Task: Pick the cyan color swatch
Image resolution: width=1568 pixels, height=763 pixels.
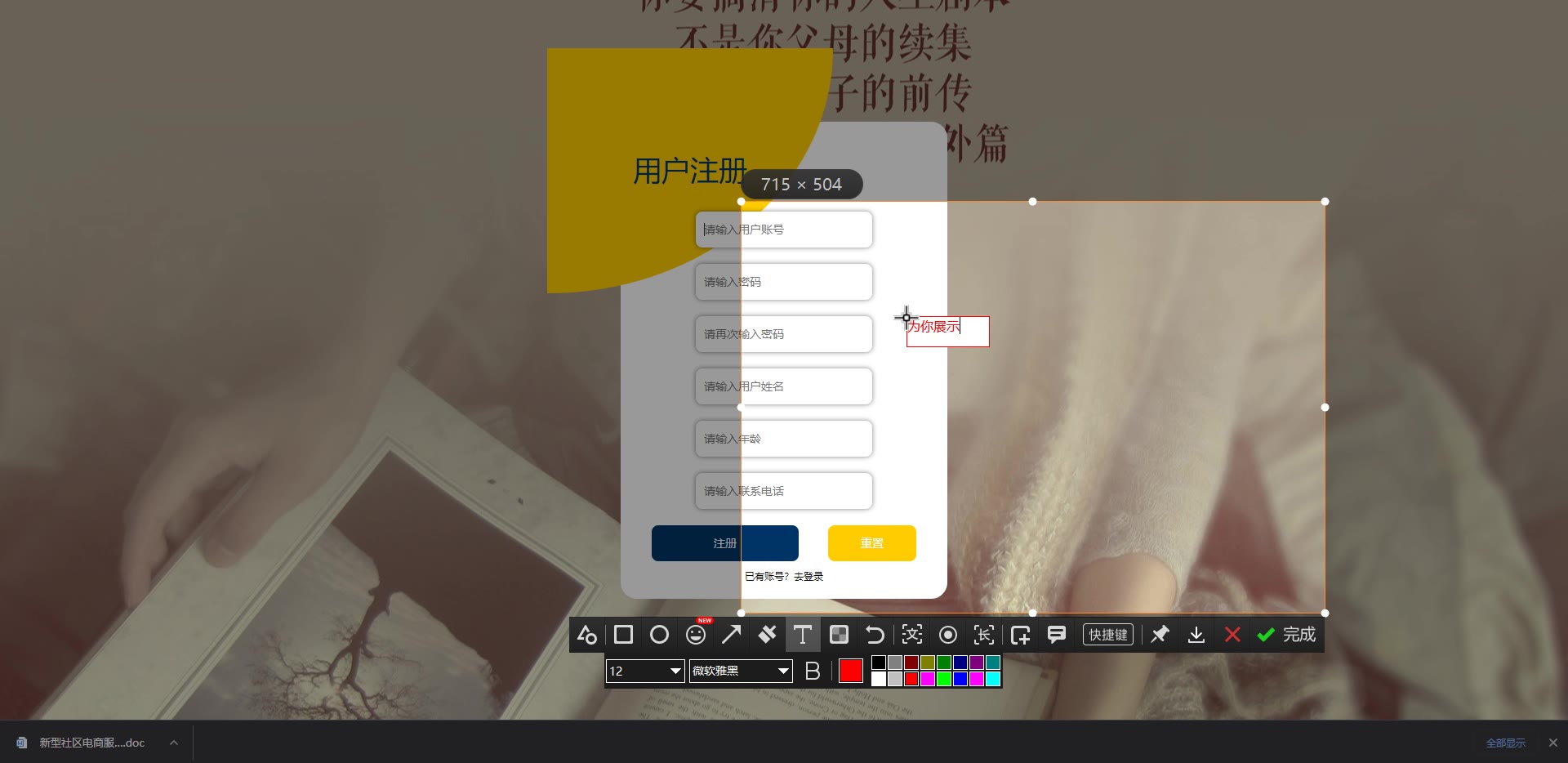Action: click(993, 679)
